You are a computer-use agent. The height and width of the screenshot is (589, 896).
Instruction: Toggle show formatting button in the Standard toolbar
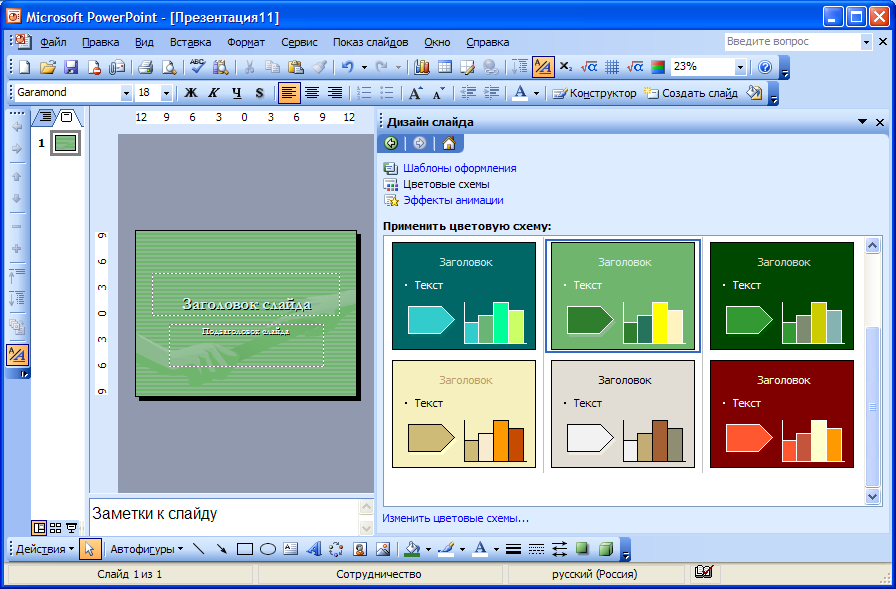click(x=543, y=67)
